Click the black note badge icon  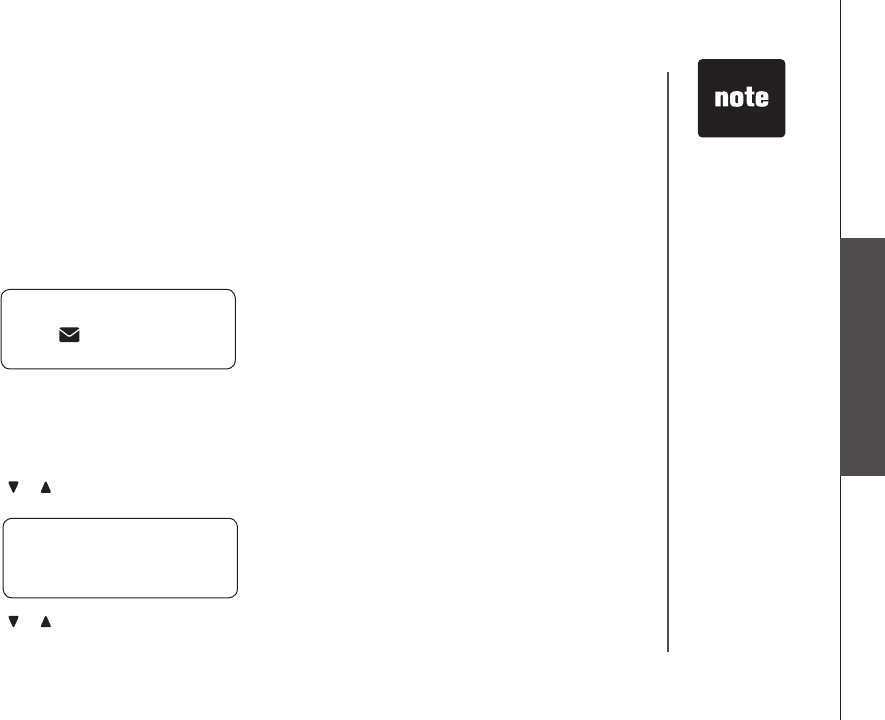pyautogui.click(x=741, y=98)
